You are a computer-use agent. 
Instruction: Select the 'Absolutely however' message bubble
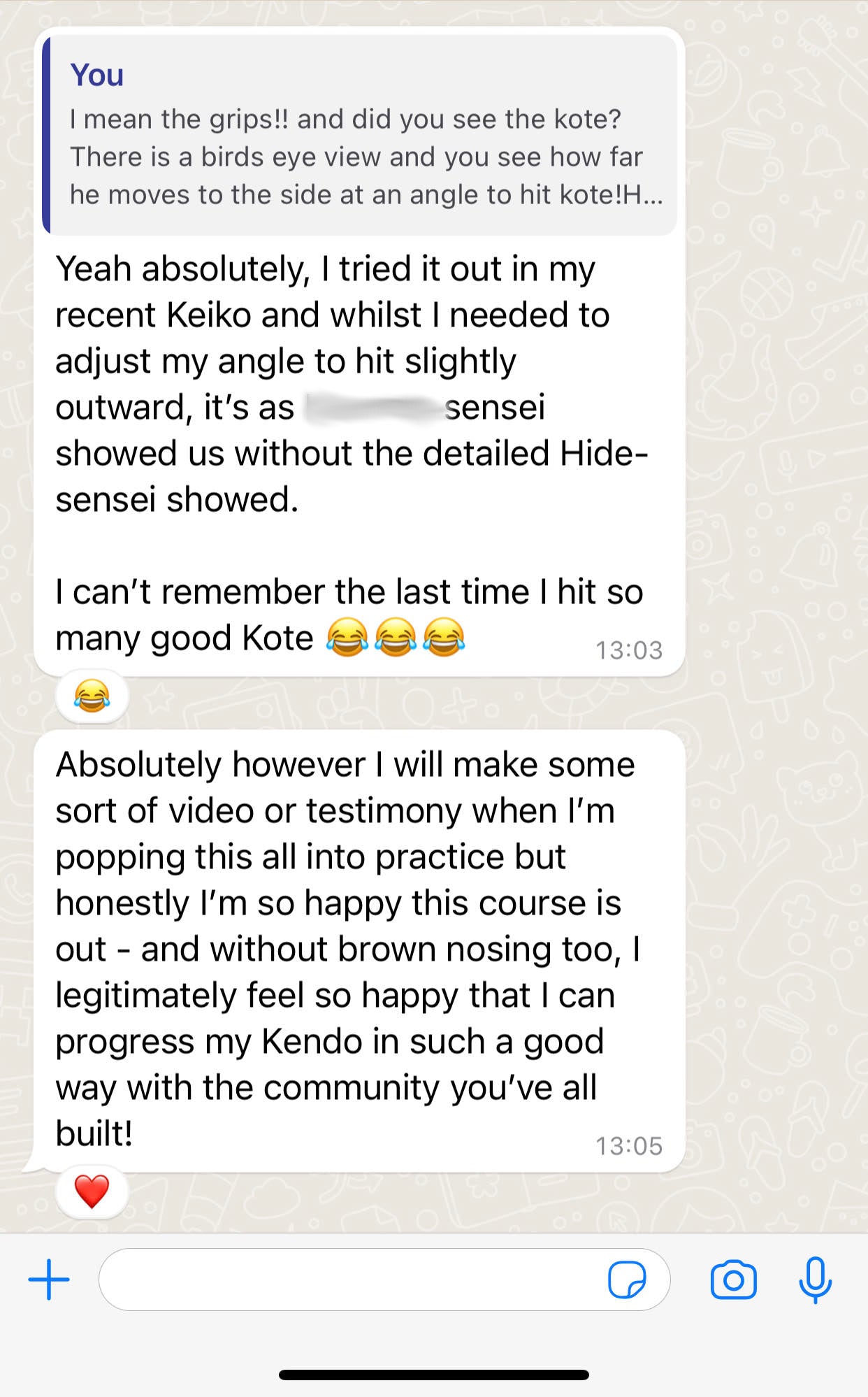click(x=359, y=951)
